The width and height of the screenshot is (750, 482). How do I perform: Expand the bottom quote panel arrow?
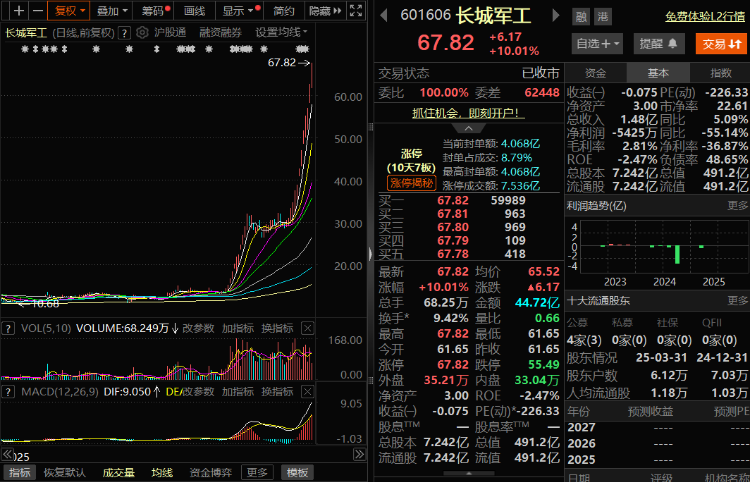tap(468, 473)
